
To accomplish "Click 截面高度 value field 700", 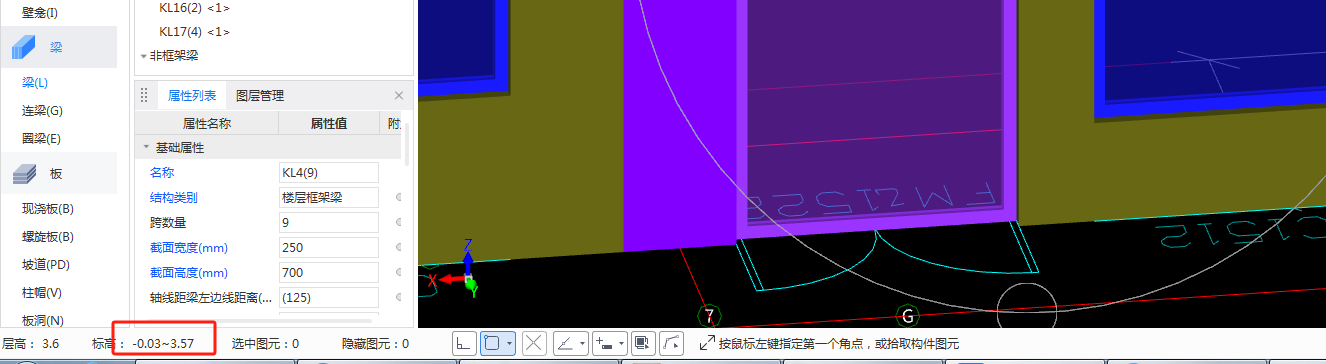I will click(329, 273).
